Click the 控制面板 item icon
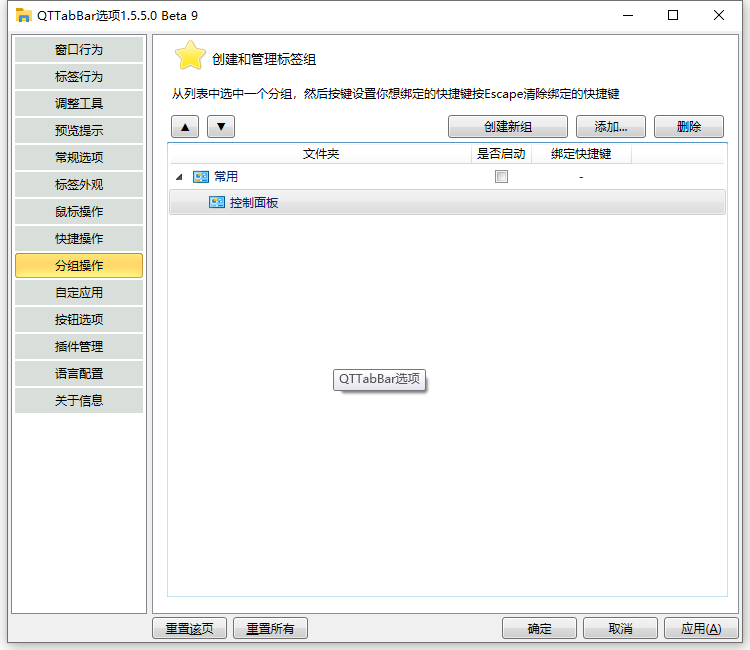The height and width of the screenshot is (650, 750). click(x=217, y=202)
